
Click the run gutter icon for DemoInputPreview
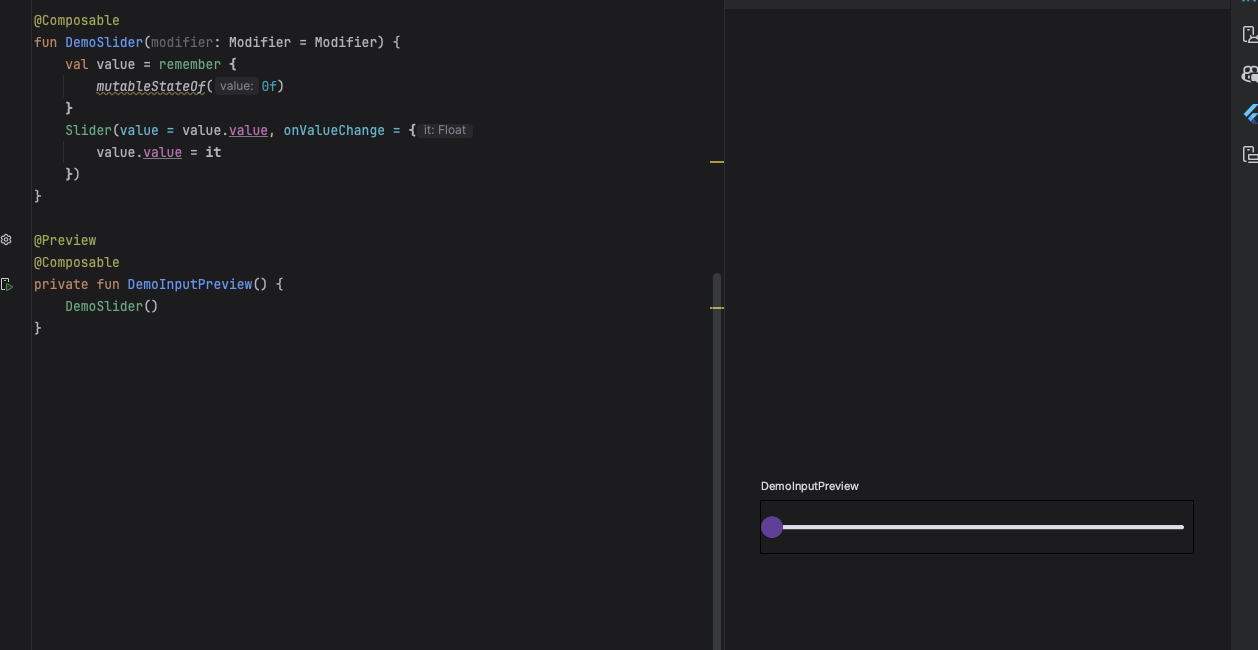(x=7, y=285)
